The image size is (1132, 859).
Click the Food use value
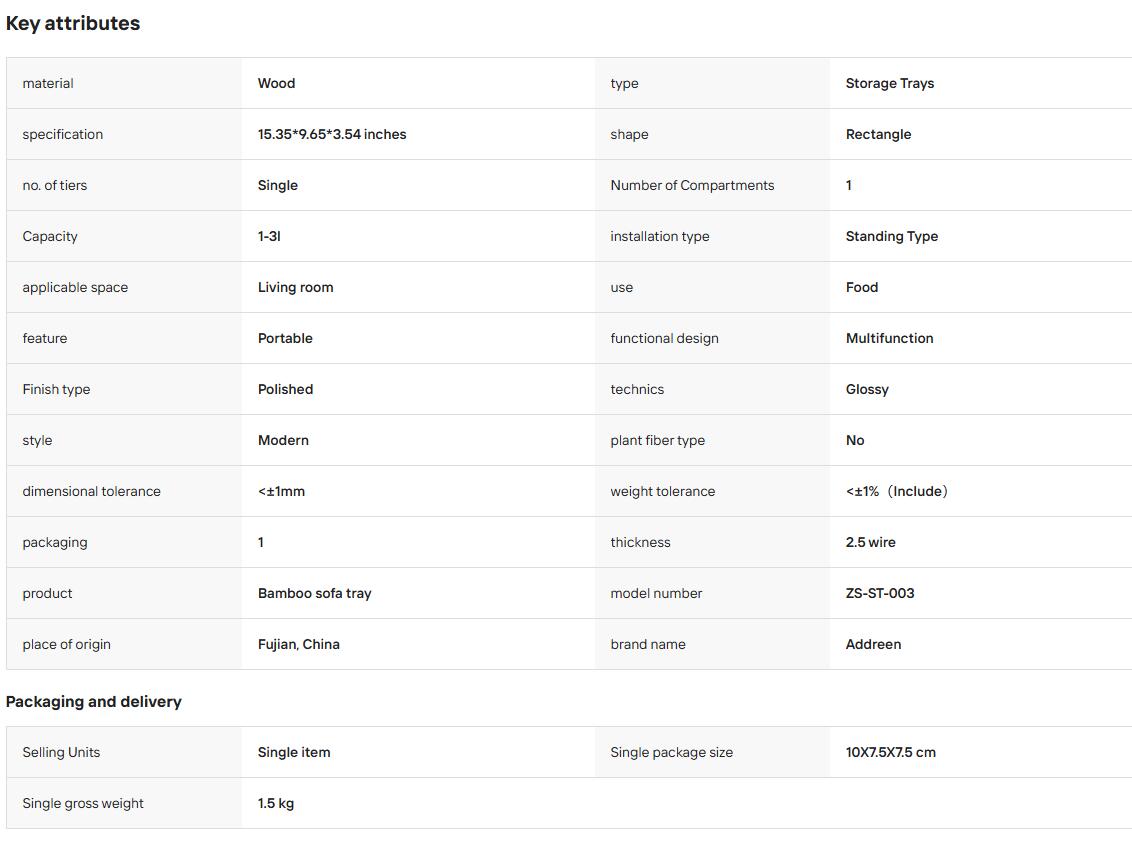coord(862,287)
